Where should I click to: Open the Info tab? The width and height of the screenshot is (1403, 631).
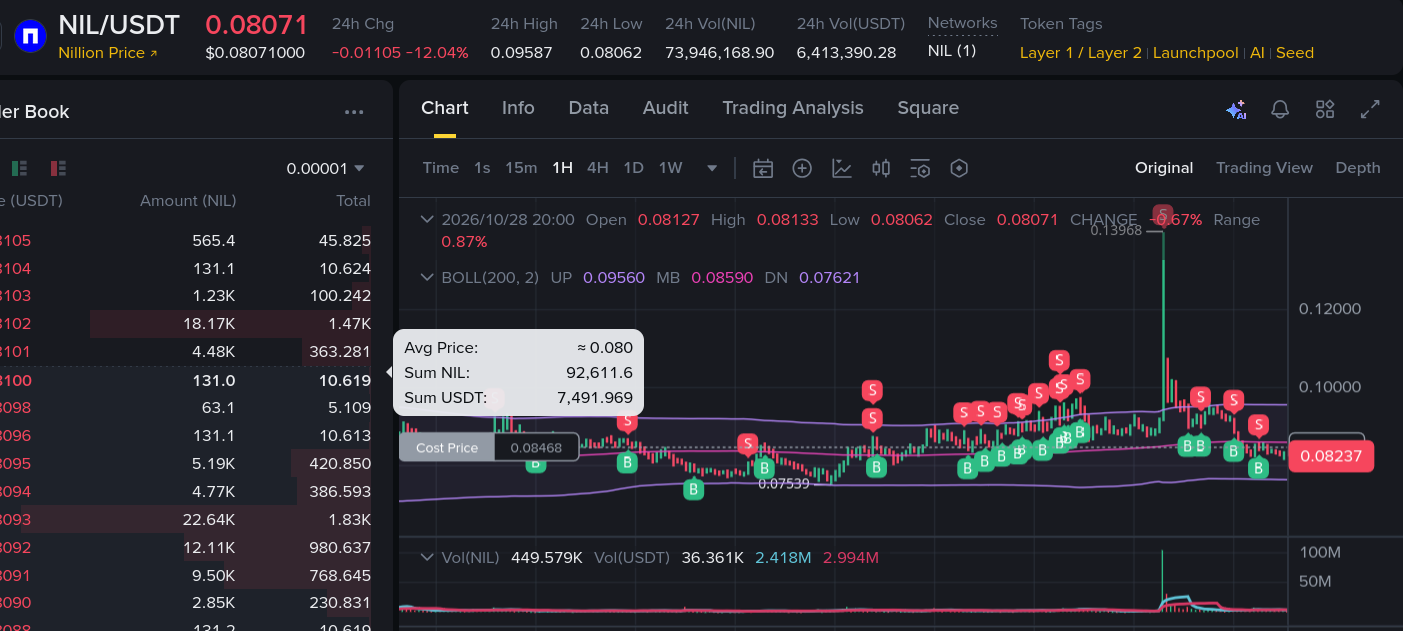coord(518,108)
